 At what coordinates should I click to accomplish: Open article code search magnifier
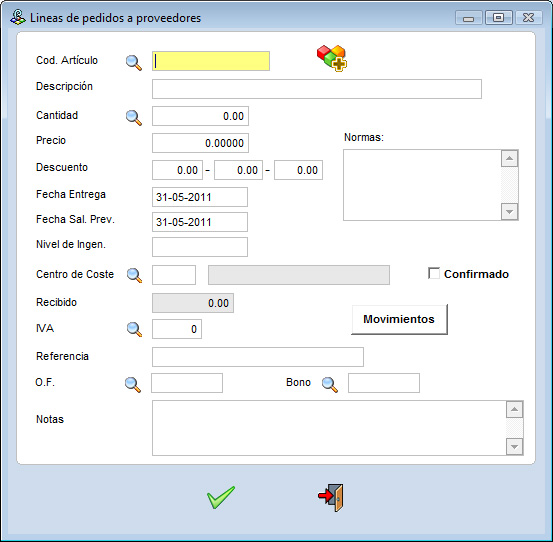134,63
